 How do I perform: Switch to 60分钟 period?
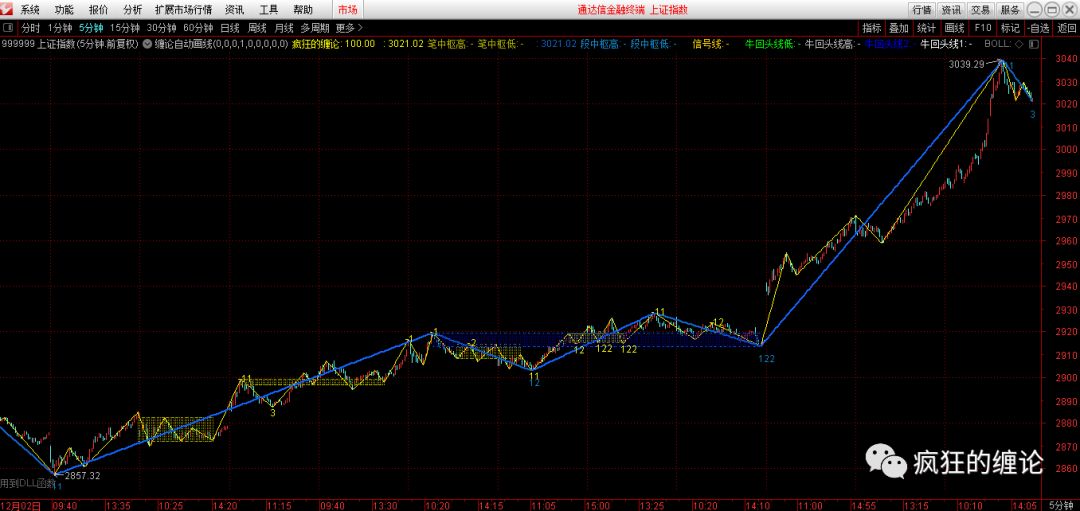[x=198, y=28]
